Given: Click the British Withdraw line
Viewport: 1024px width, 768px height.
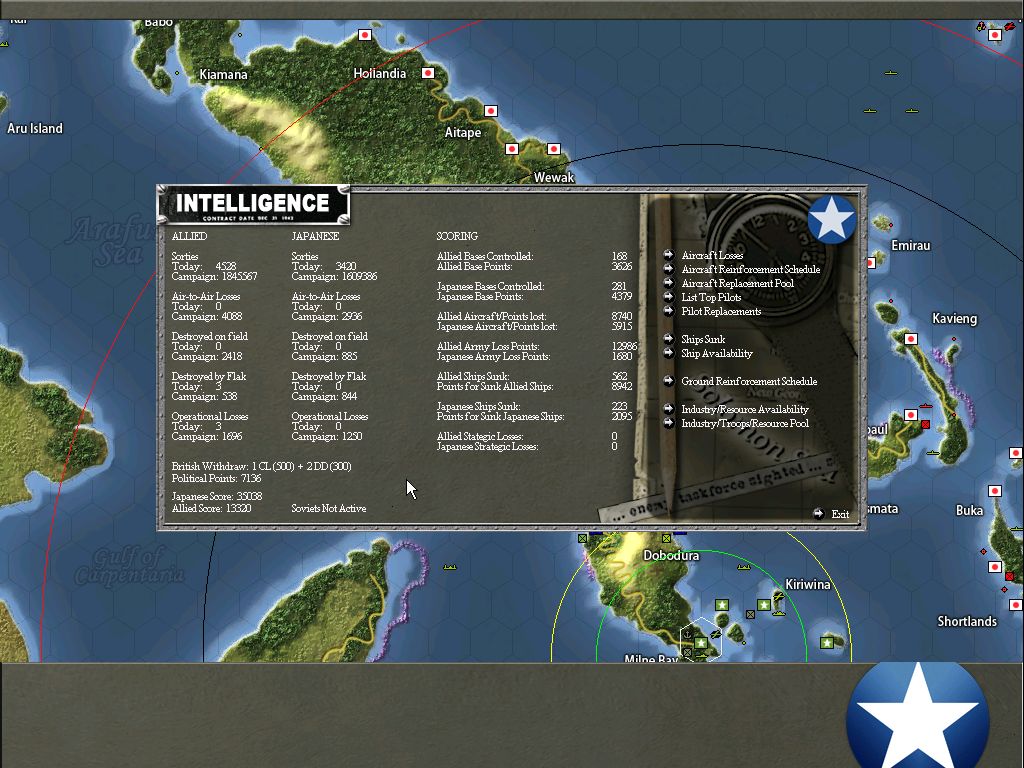Looking at the screenshot, I should pos(261,466).
